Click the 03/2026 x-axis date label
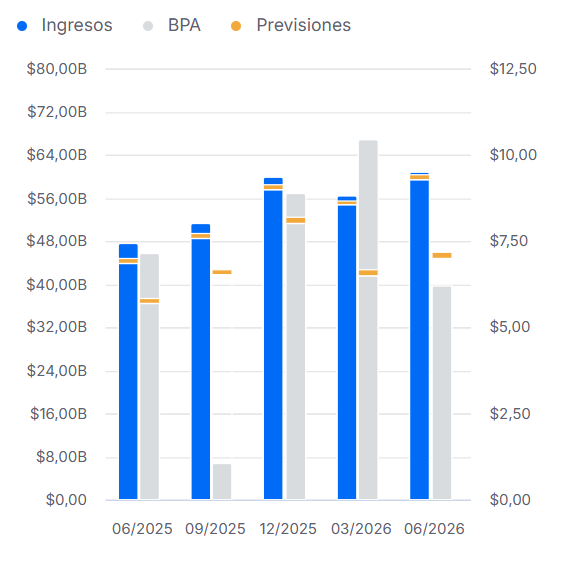 361,529
